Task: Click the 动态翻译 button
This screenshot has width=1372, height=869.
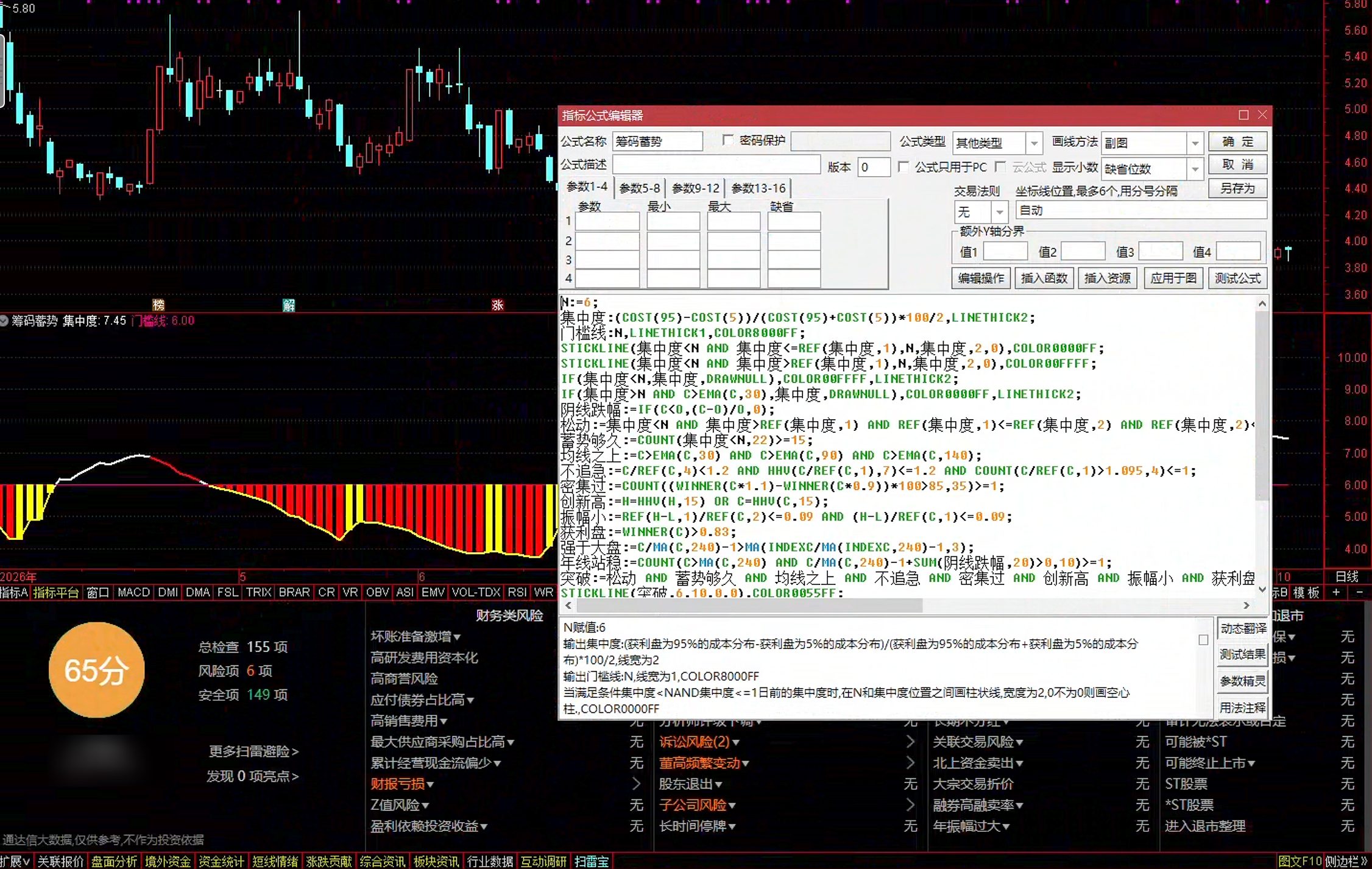Action: [x=1243, y=628]
